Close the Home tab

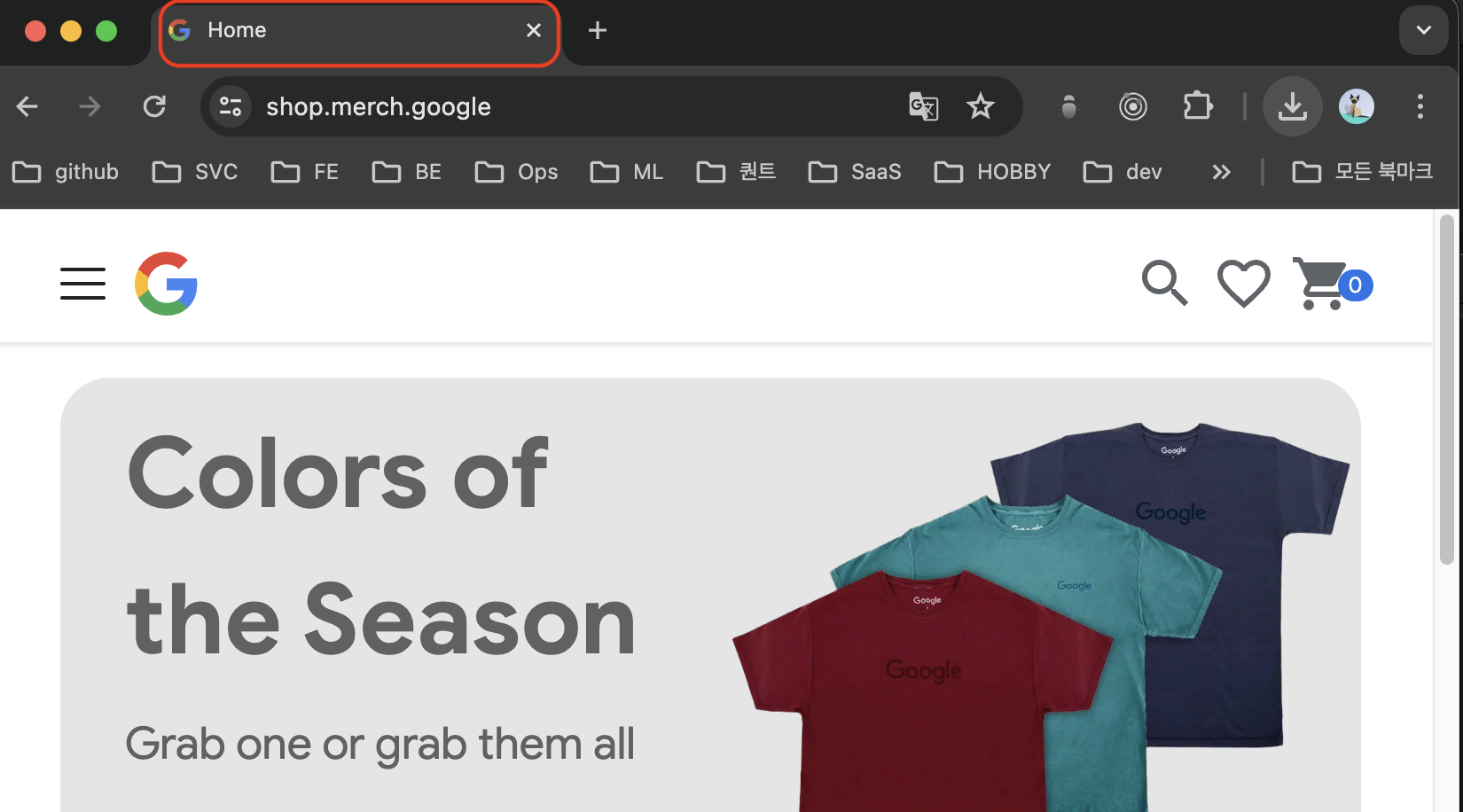coord(534,30)
